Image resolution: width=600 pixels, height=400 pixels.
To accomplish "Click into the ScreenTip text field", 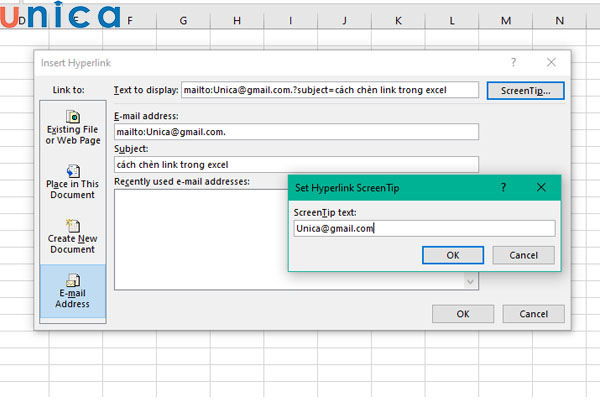I will [x=424, y=228].
